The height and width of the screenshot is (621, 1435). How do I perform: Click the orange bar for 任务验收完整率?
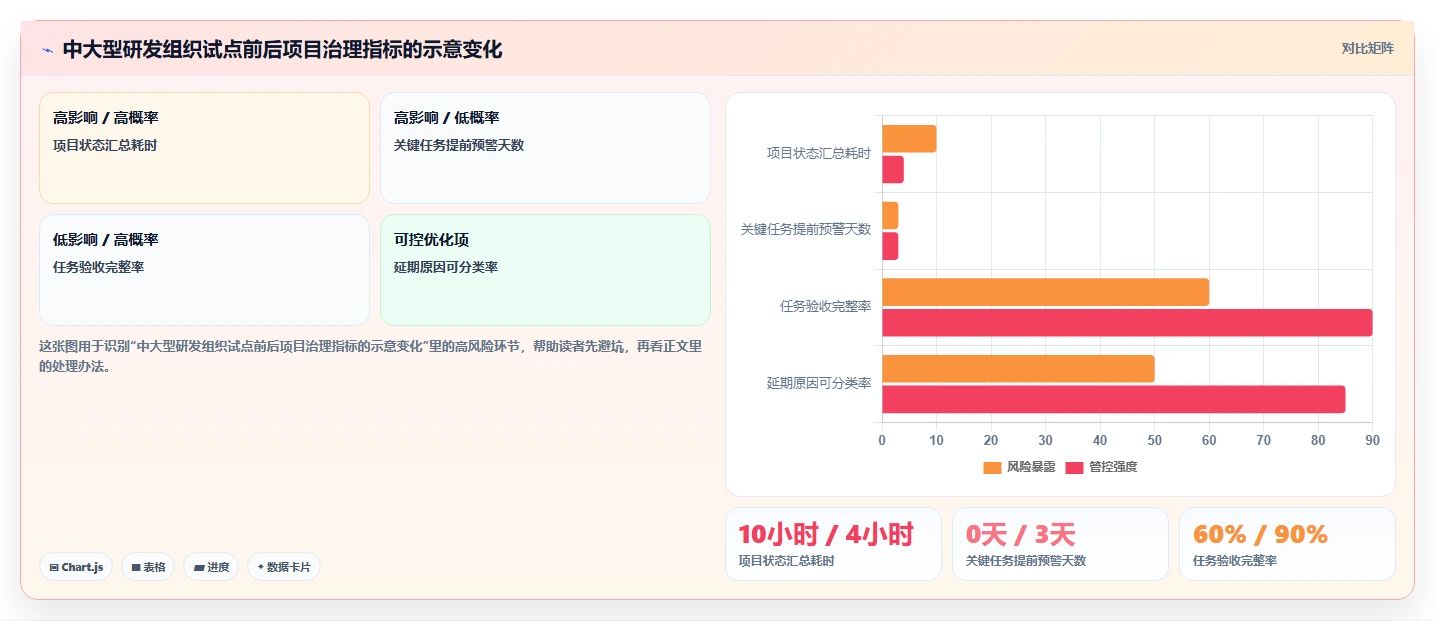1045,292
